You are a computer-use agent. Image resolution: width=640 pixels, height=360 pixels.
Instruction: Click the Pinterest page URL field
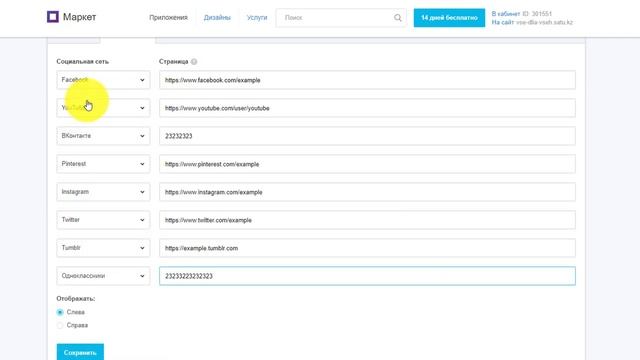click(367, 164)
